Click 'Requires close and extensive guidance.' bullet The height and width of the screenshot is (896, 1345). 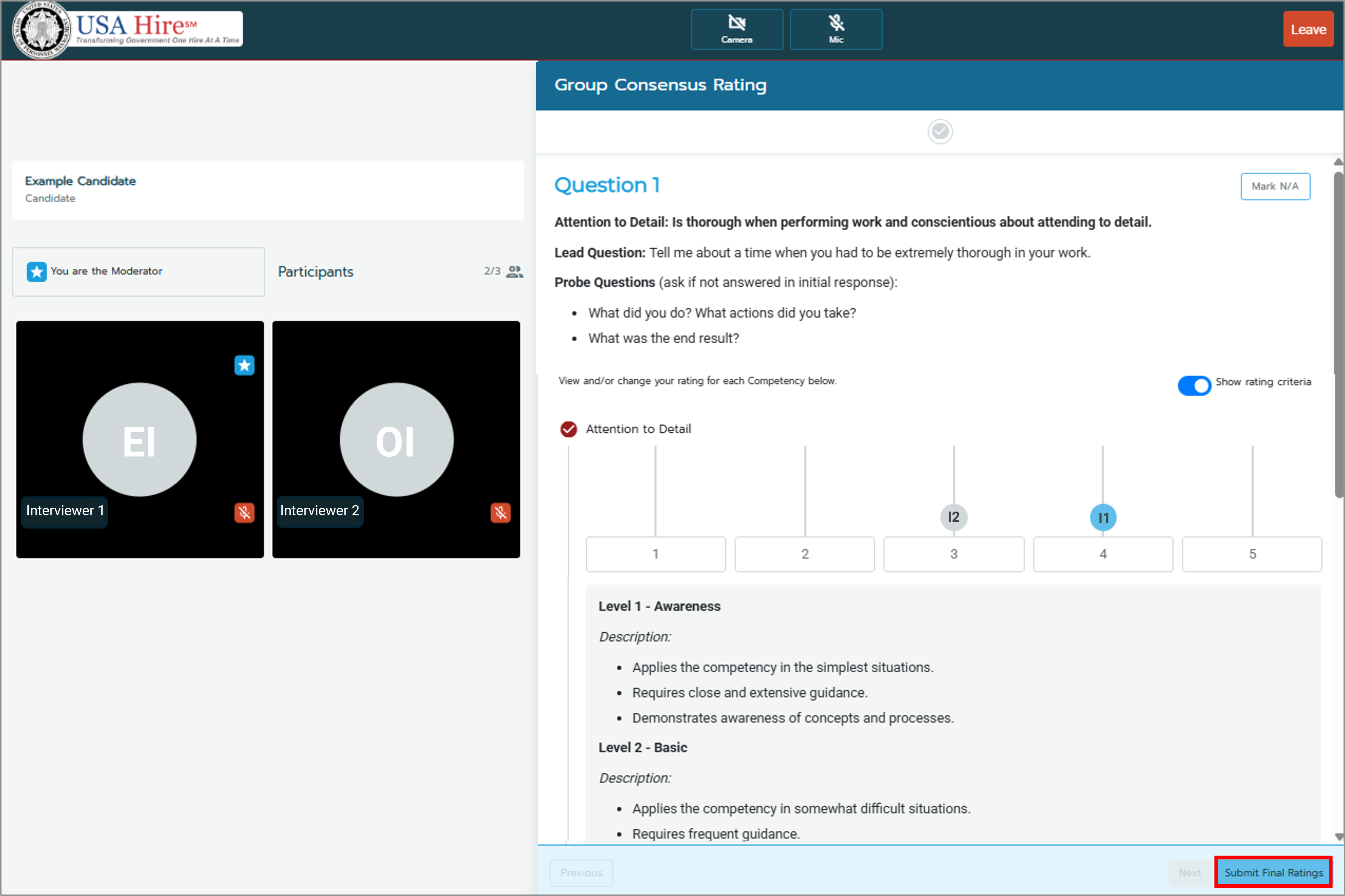(750, 693)
